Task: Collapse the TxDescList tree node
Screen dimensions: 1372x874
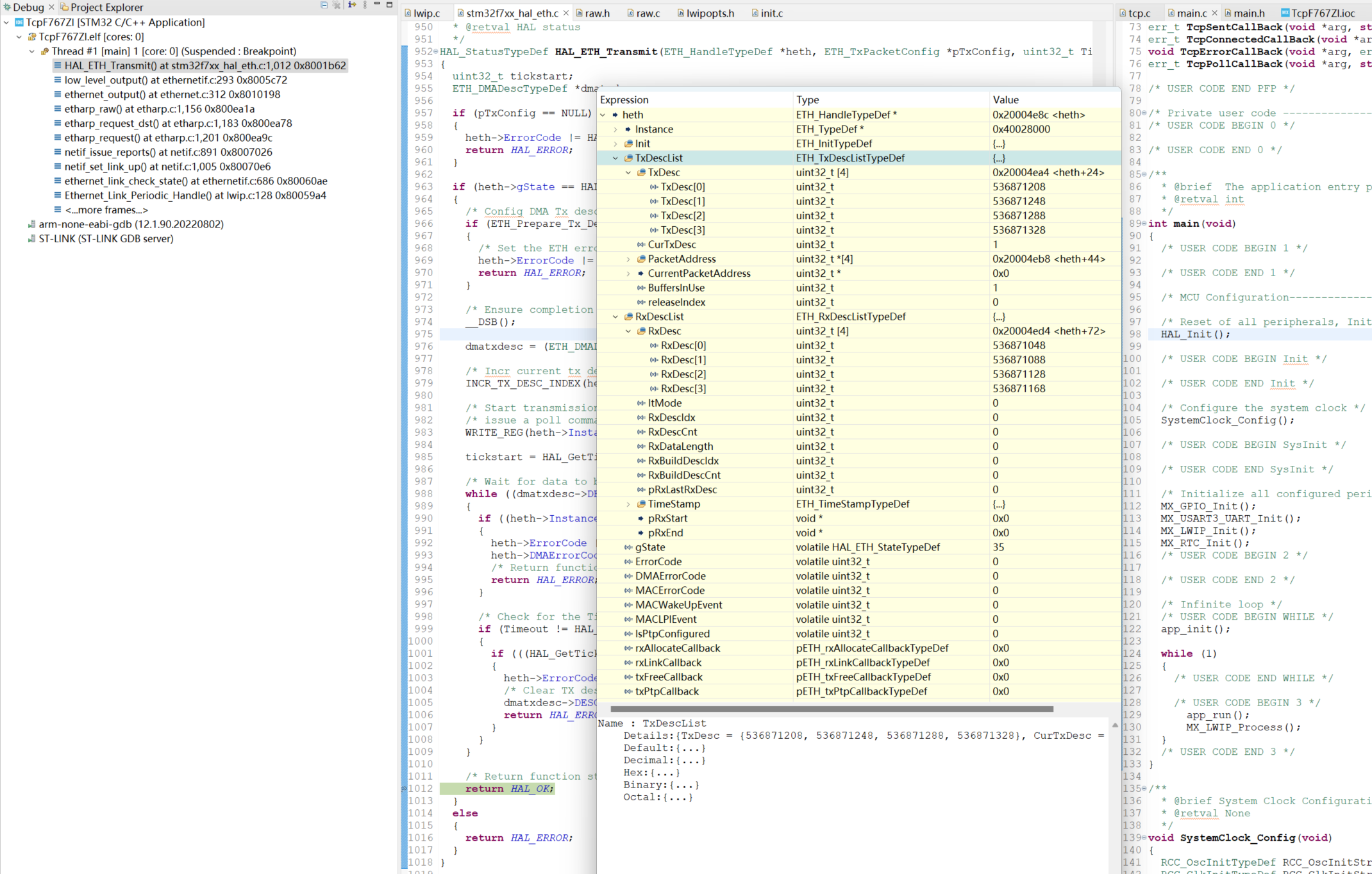Action: click(x=615, y=158)
